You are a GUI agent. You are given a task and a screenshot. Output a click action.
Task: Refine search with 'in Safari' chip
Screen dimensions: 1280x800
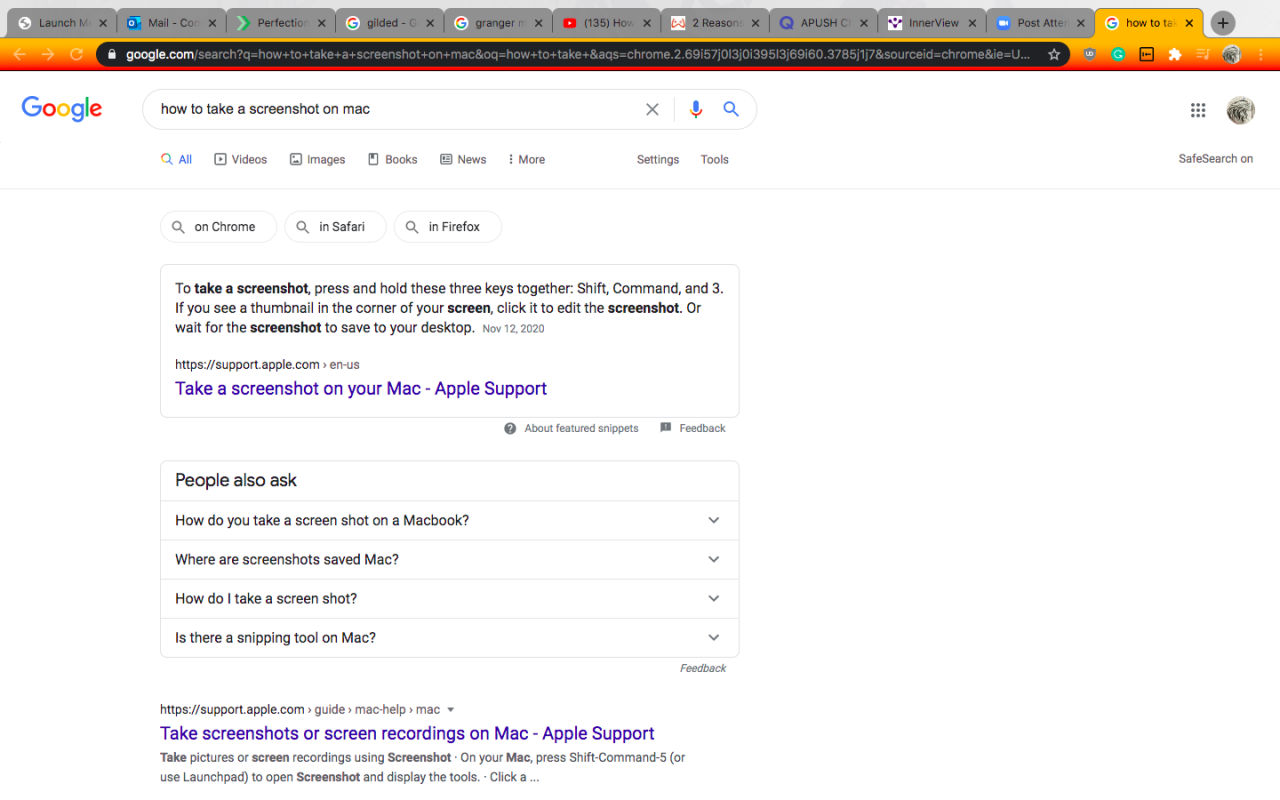334,227
